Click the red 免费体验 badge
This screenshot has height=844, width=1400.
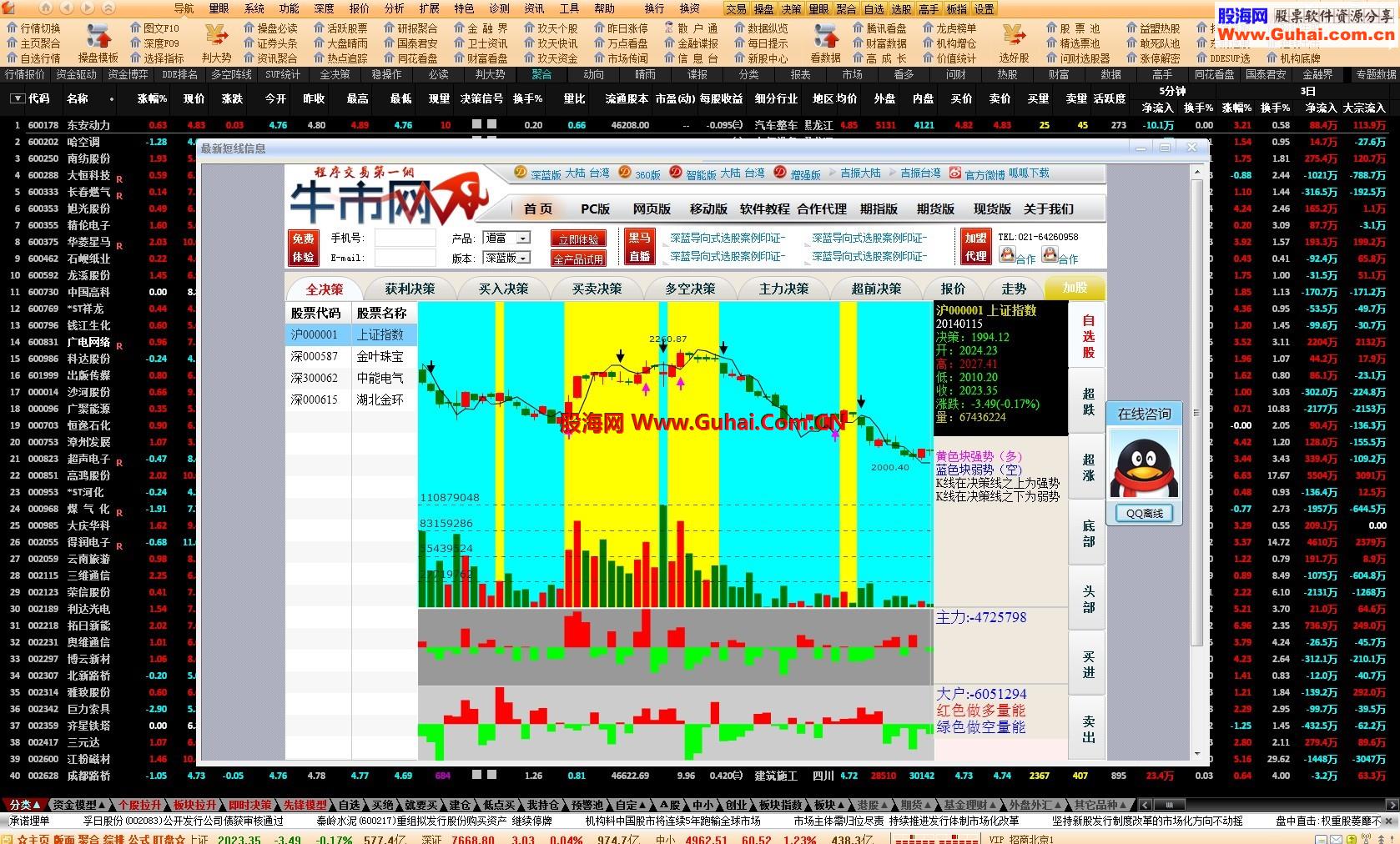click(303, 248)
